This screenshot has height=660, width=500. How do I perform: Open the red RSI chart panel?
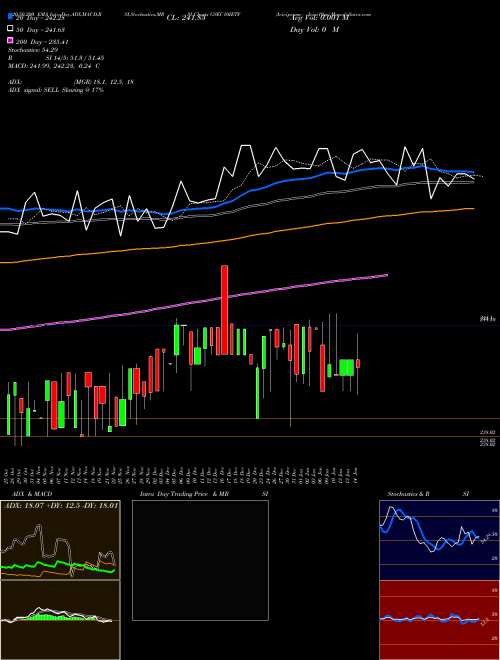pyautogui.click(x=439, y=620)
